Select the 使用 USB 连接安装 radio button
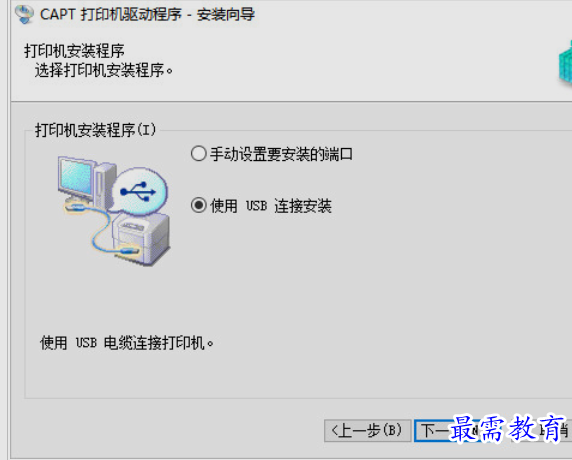572x460 pixels. [x=198, y=205]
